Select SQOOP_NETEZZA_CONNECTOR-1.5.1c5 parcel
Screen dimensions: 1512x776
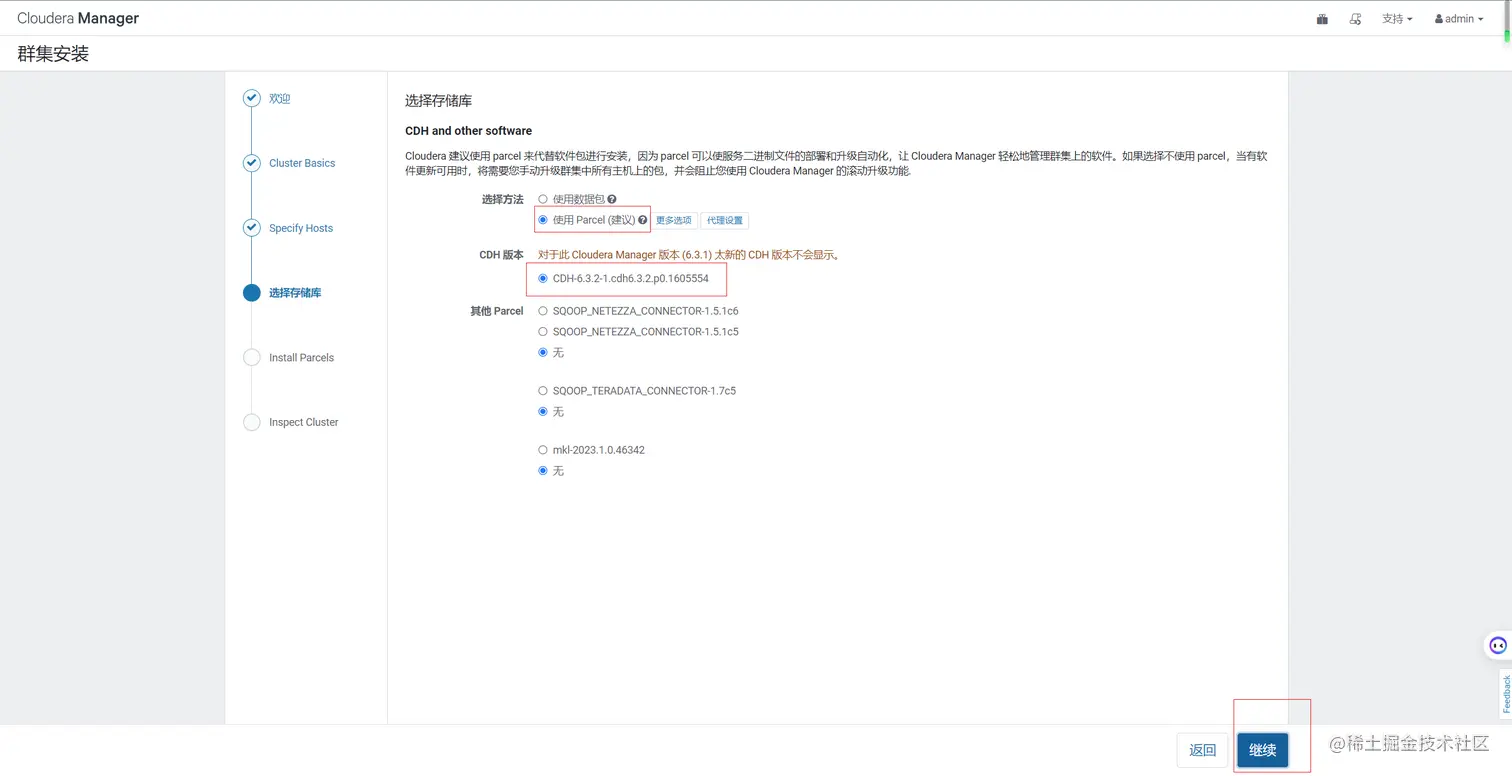pyautogui.click(x=543, y=331)
